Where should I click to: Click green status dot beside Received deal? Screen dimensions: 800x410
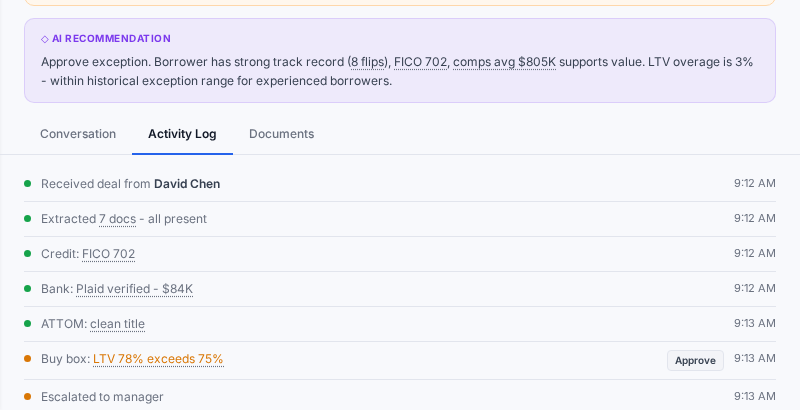[x=28, y=184]
